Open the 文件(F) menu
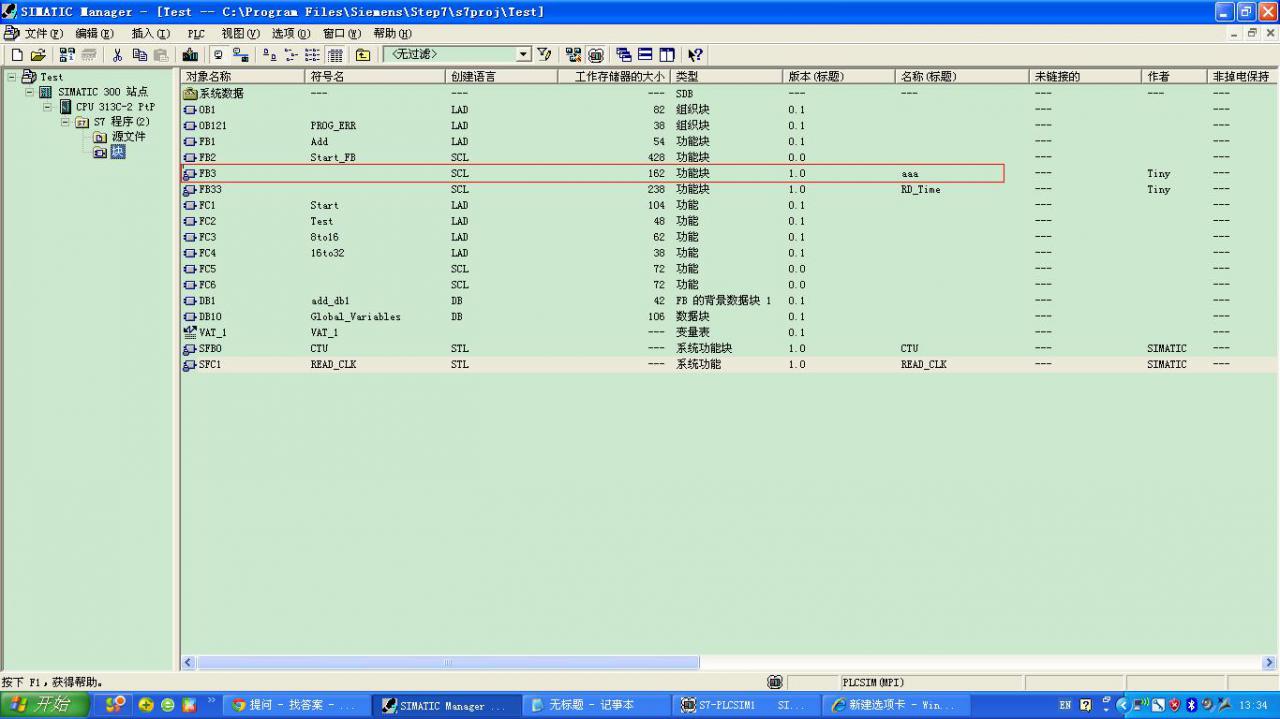Screen dimensions: 1280x719 coord(43,33)
